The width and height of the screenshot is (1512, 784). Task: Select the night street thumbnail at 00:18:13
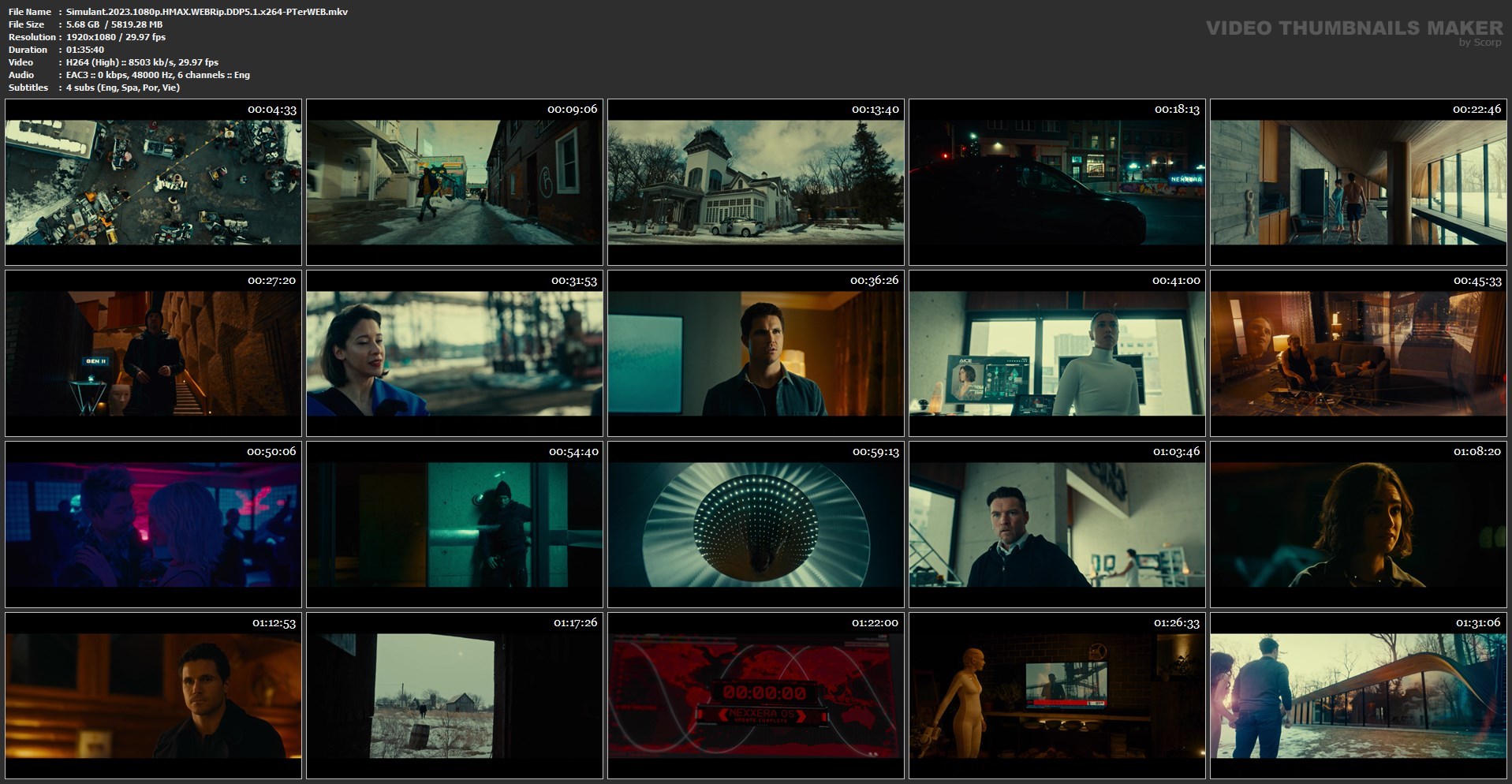click(x=1057, y=182)
